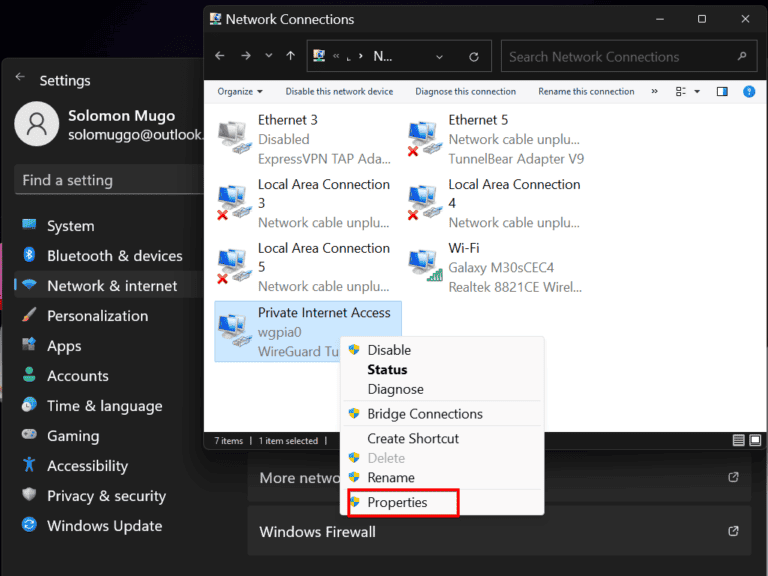The height and width of the screenshot is (576, 768).
Task: Click the Ethernet 5 TunnelBear adapter icon
Action: [426, 137]
